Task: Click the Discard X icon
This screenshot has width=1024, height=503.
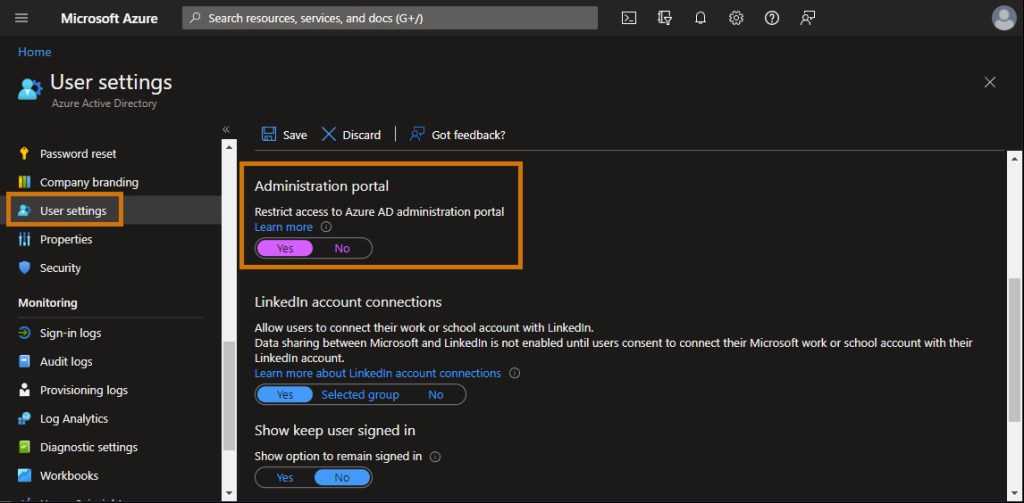Action: tap(329, 134)
